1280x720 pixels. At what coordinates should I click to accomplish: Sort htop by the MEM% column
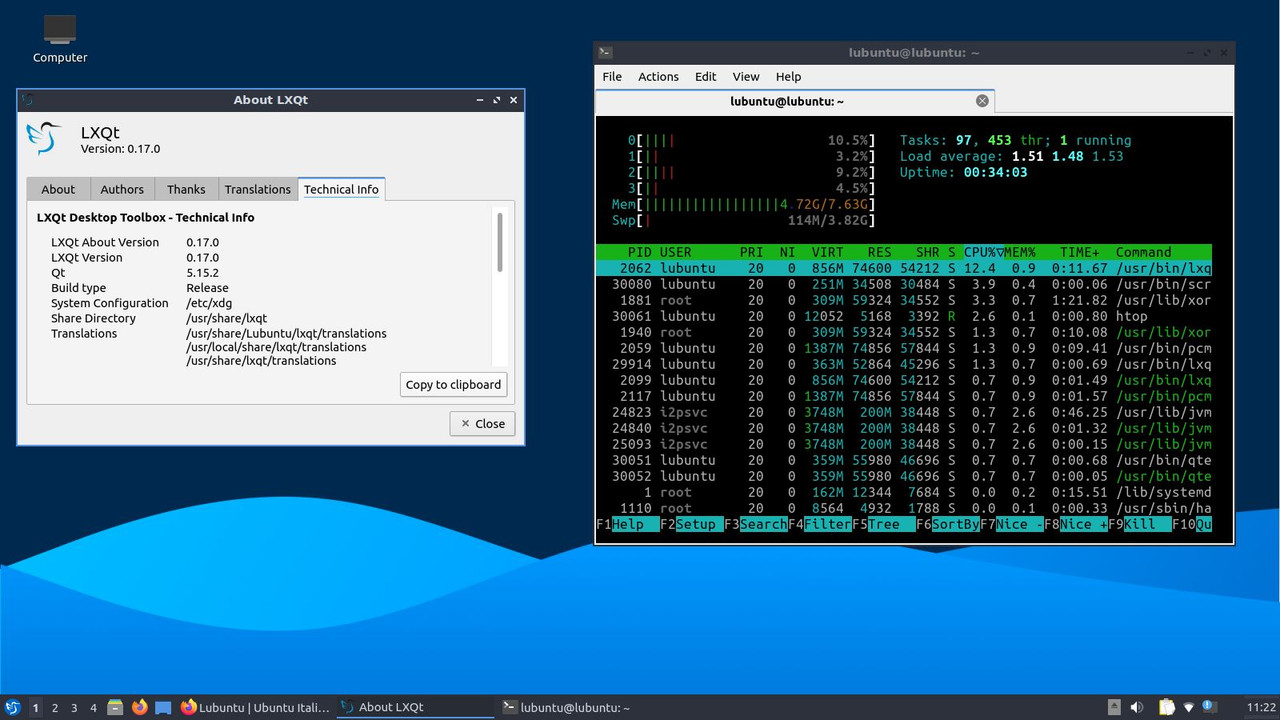(1022, 252)
